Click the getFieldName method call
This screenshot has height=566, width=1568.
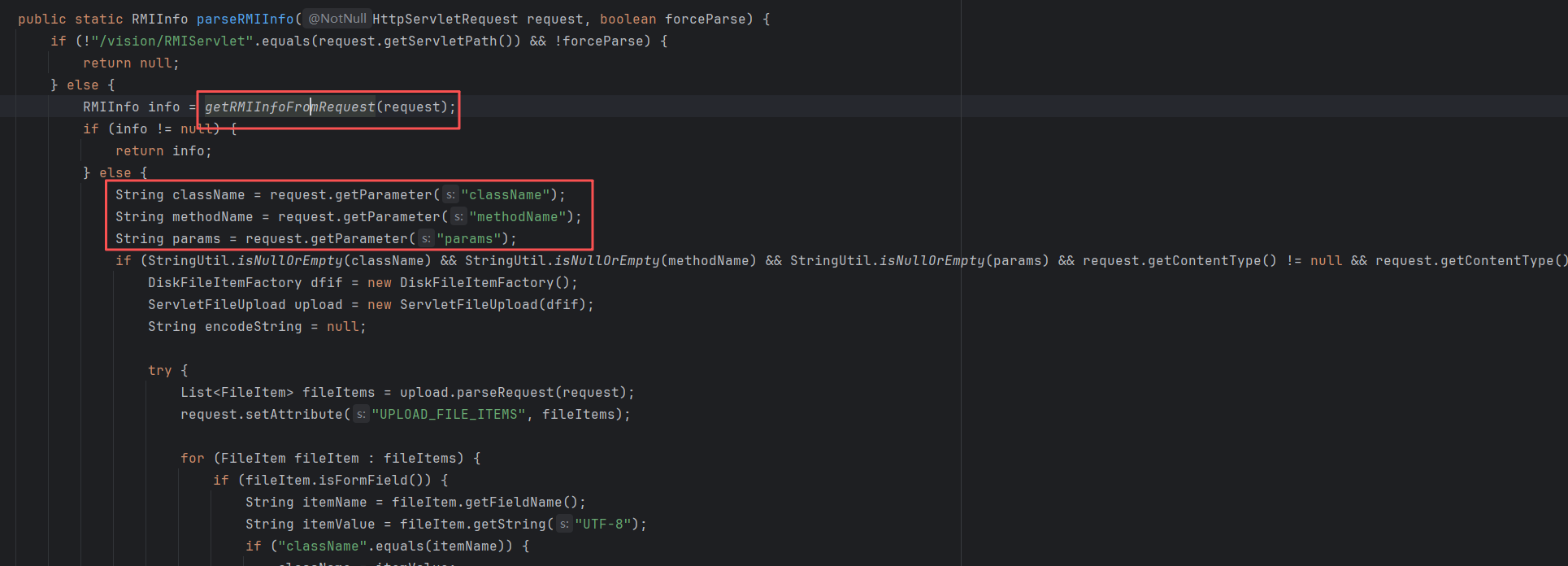[513, 503]
